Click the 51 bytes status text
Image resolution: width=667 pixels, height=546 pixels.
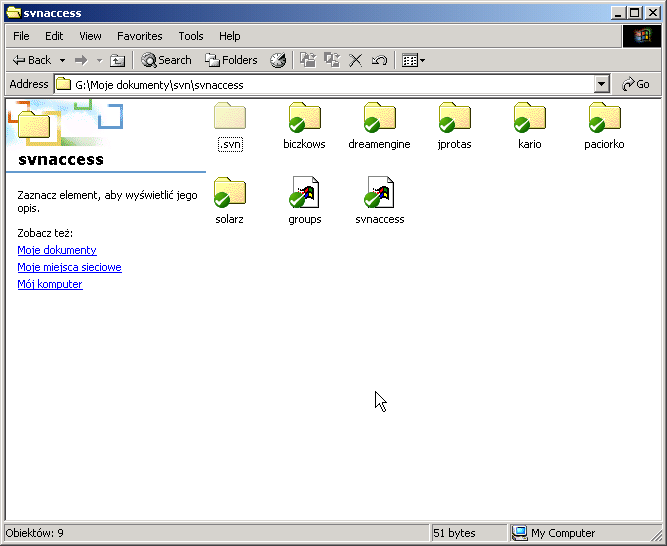point(454,533)
